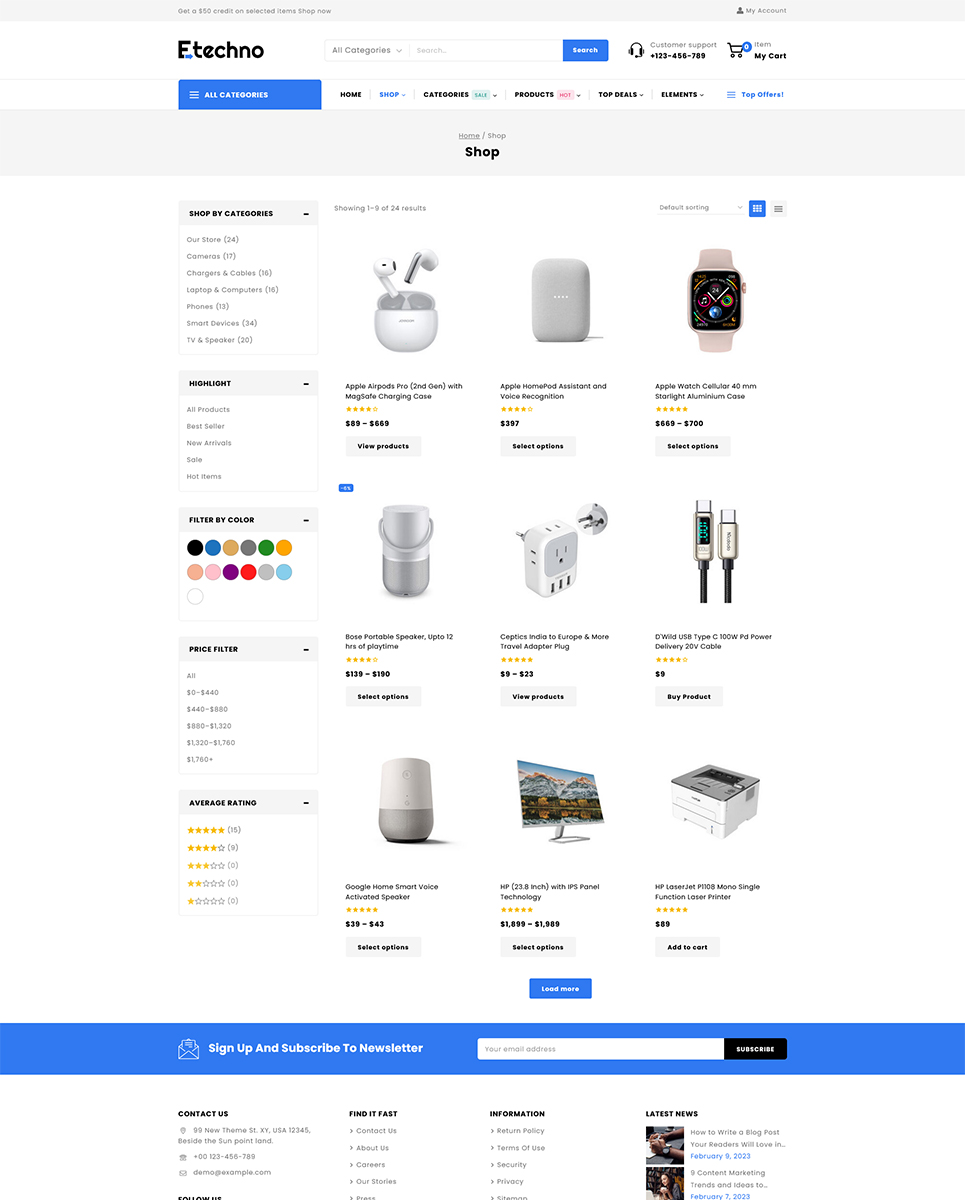Switch to list view layout
This screenshot has width=965, height=1200.
(778, 208)
